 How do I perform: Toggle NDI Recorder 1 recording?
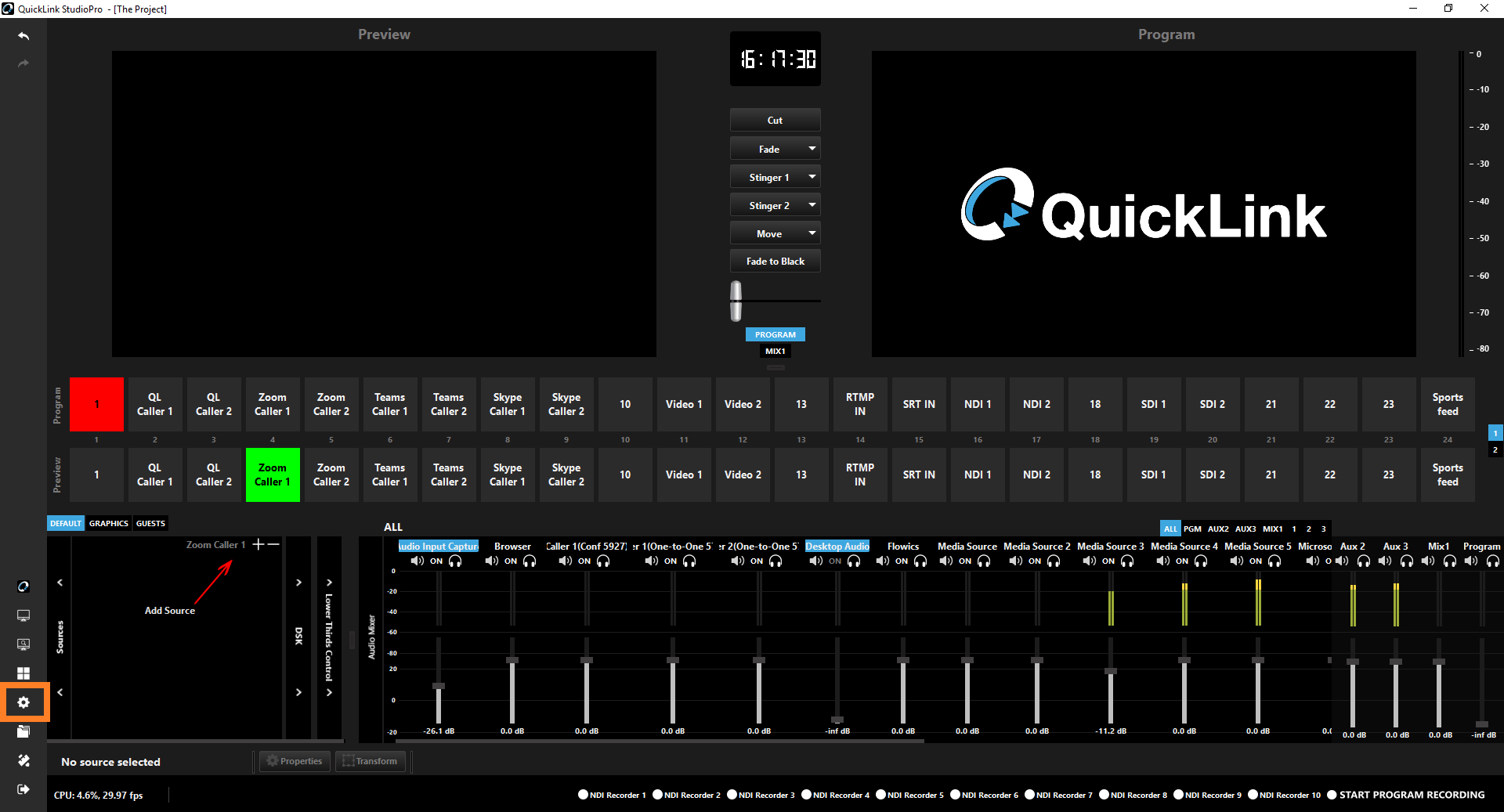click(583, 795)
